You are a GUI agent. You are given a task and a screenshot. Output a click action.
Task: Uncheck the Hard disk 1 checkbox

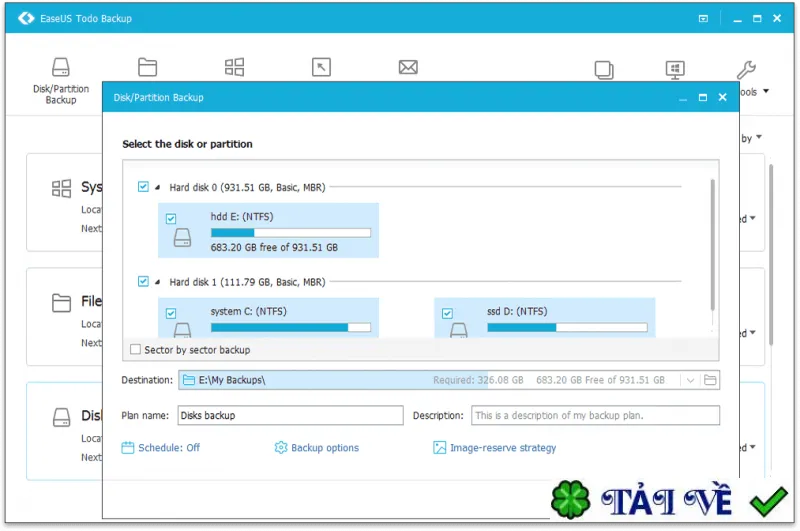[x=143, y=282]
